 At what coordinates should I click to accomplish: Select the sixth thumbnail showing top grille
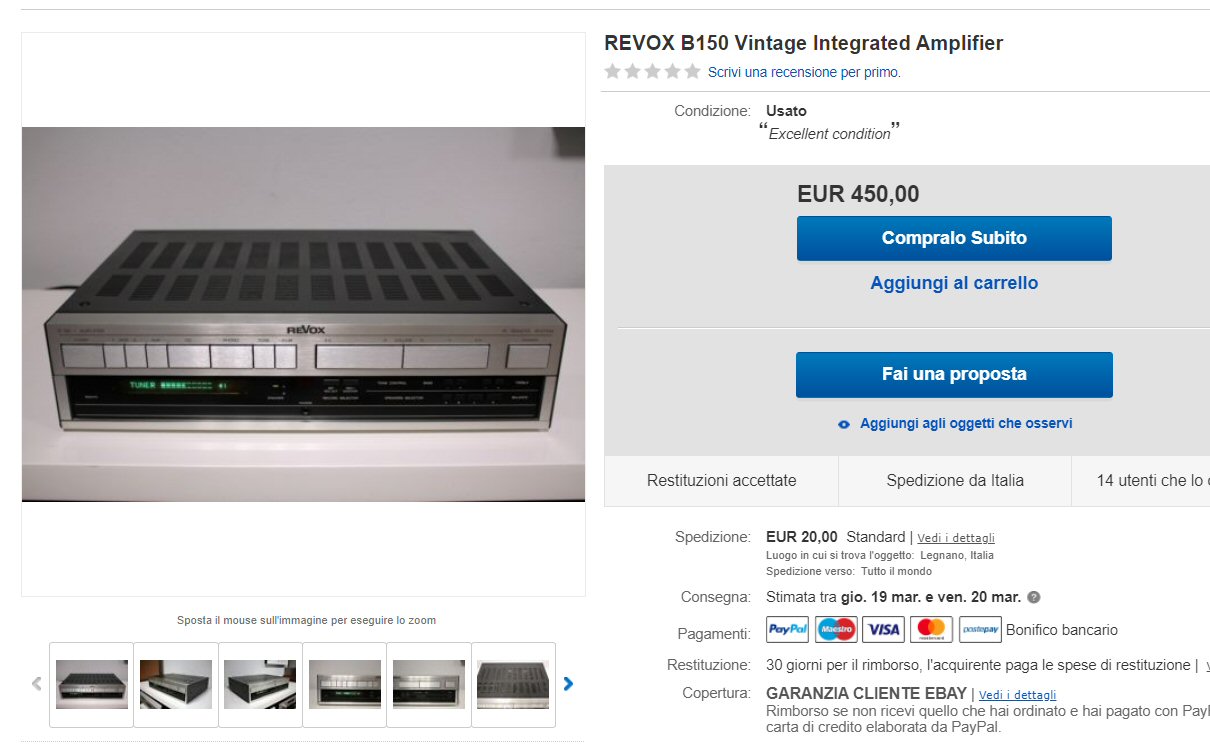(513, 684)
